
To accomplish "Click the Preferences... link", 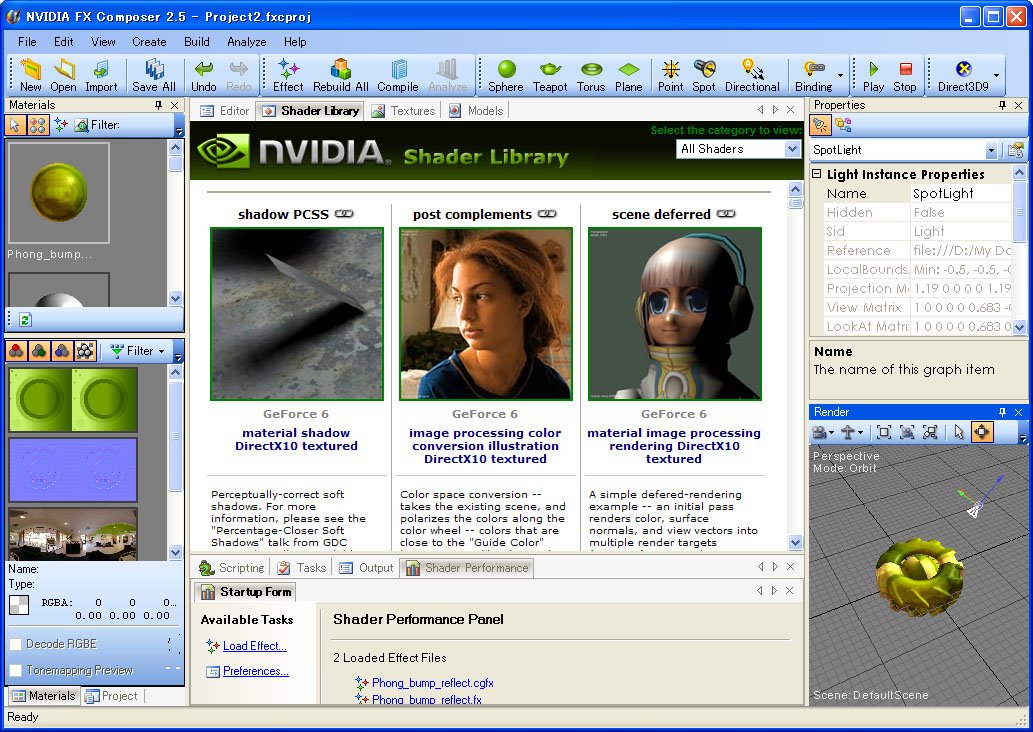I will pos(256,671).
